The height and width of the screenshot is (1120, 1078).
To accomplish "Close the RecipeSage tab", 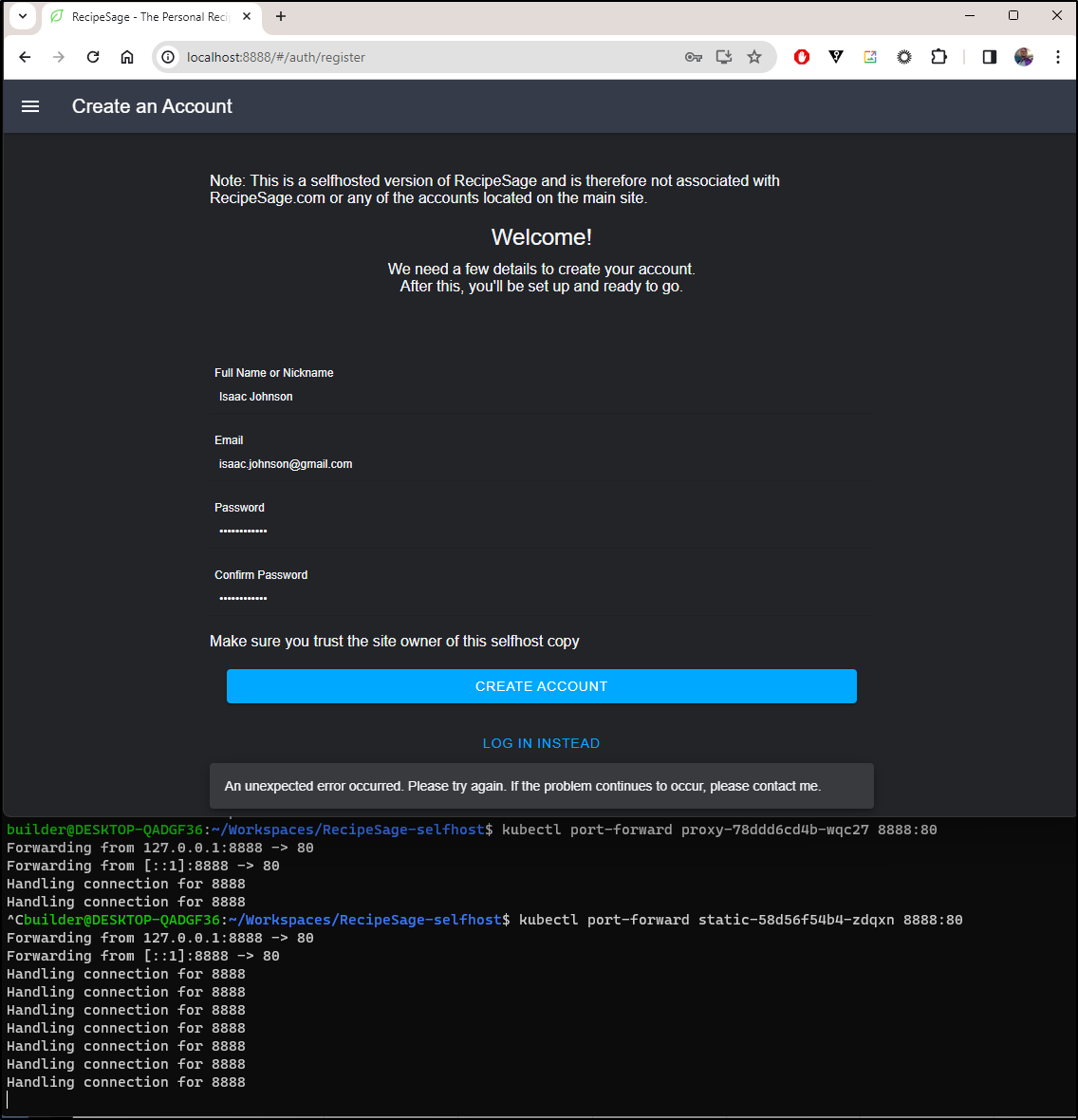I will [x=247, y=16].
